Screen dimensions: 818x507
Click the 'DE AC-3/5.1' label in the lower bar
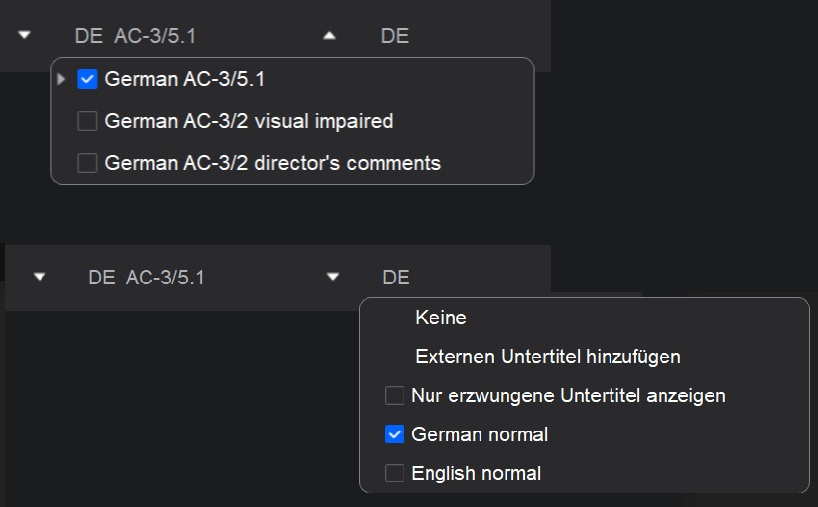[146, 277]
